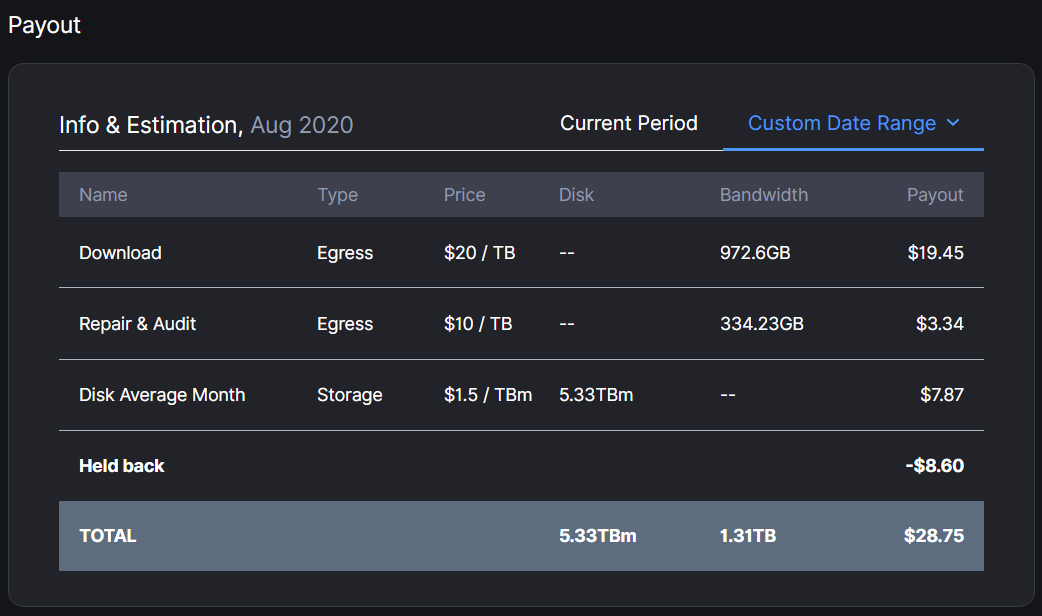Click the $28.75 total payout amount
Screen dimensions: 1042x616
pos(933,536)
